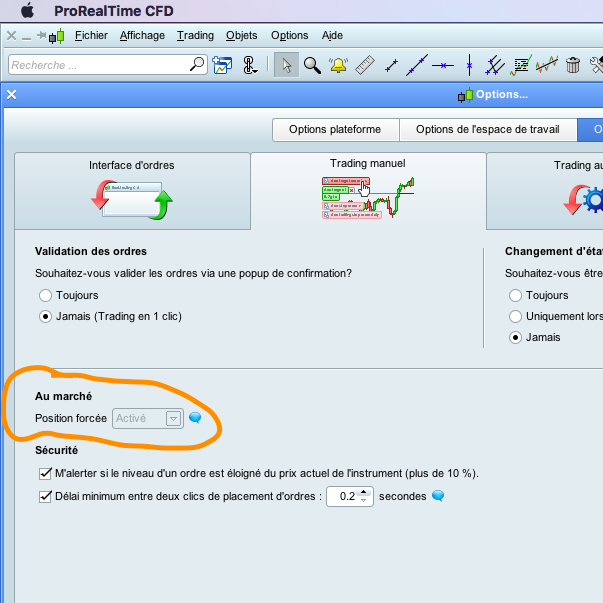Open the Affichage menu
This screenshot has height=603, width=603.
coord(142,35)
